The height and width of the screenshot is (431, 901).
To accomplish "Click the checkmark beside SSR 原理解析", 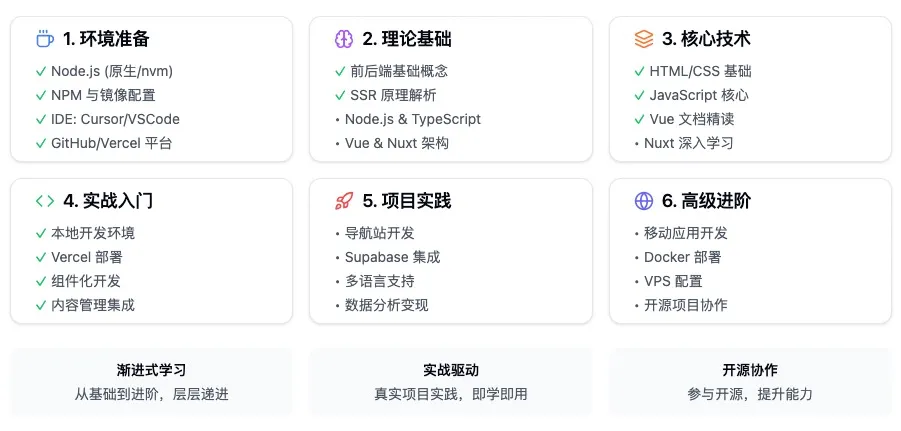I will click(x=341, y=95).
